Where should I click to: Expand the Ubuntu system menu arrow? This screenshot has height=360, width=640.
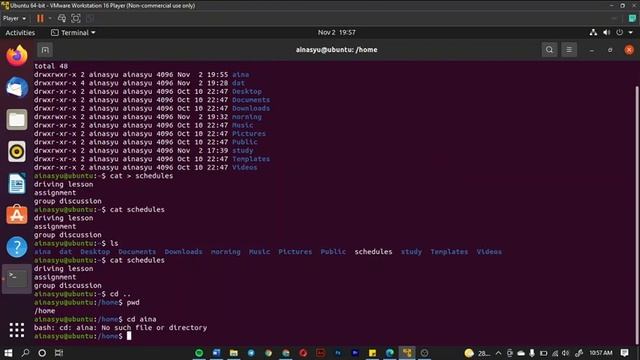(631, 33)
